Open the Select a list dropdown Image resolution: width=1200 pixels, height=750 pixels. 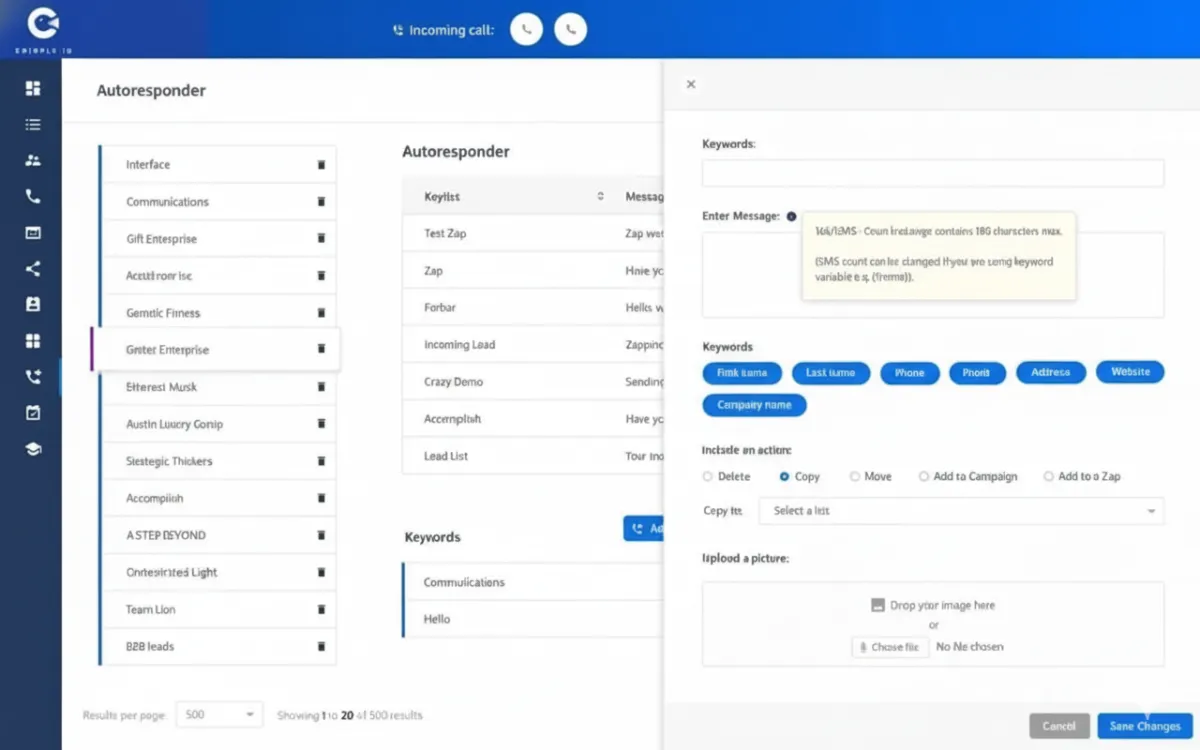coord(961,511)
